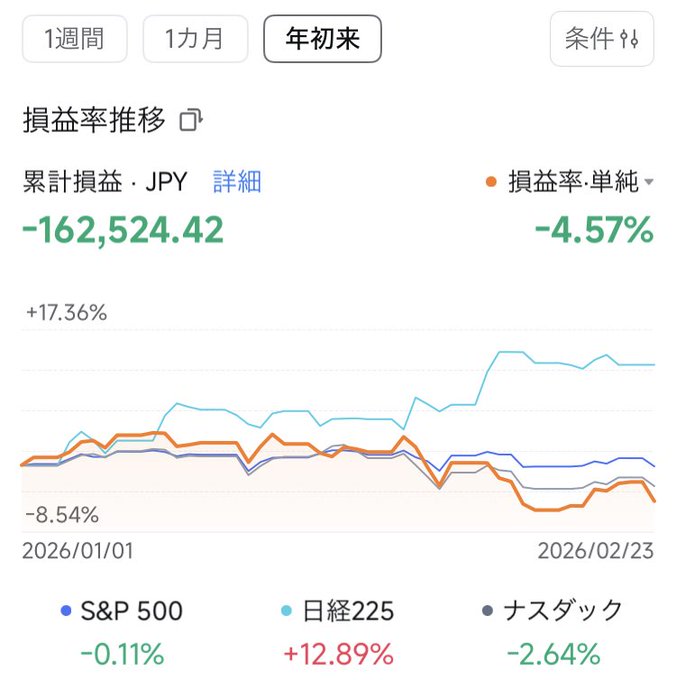Click the 2026/01/01 start date label
This screenshot has height=680, width=676.
click(x=77, y=551)
